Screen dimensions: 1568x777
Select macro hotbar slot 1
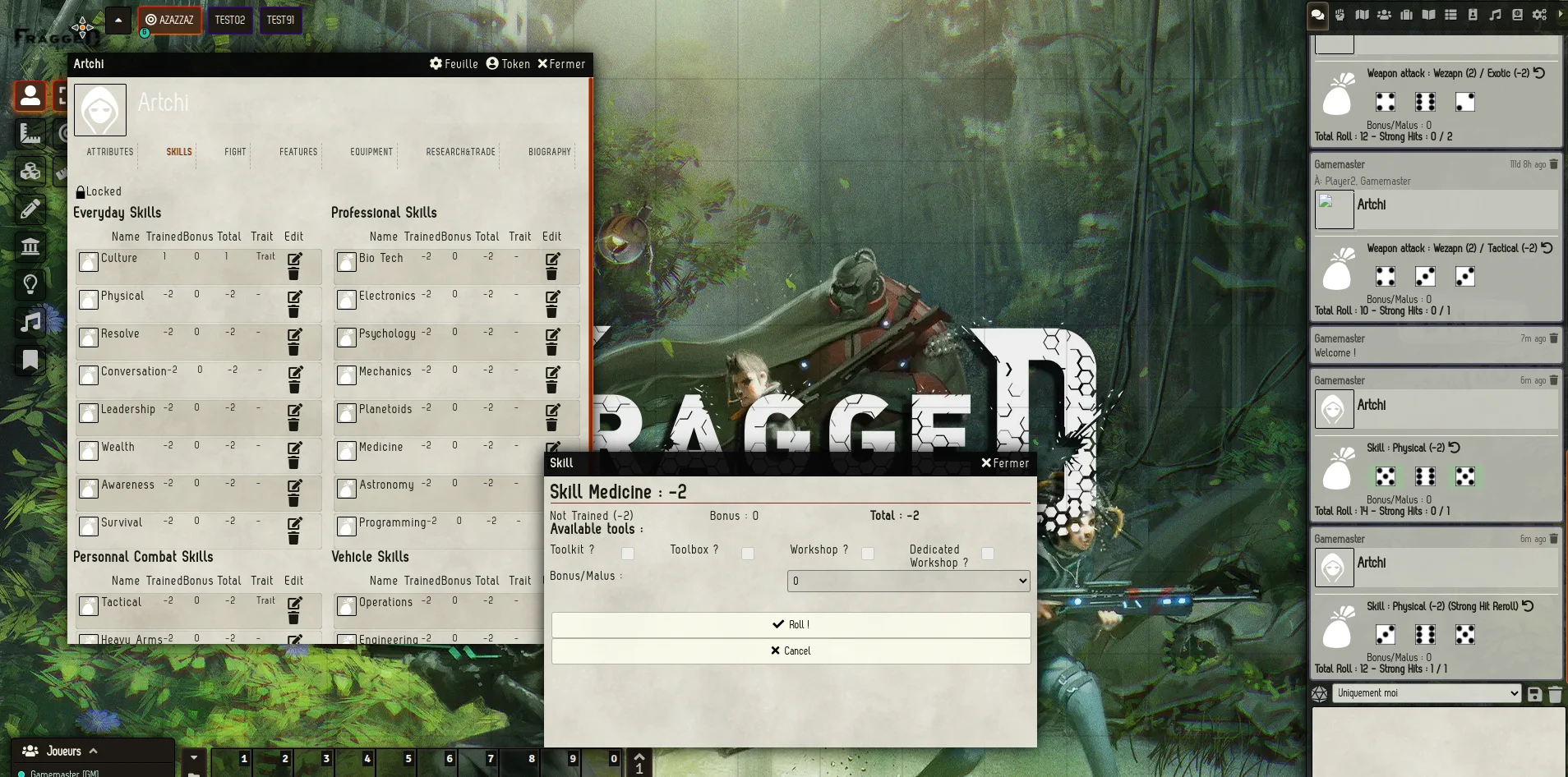click(x=232, y=763)
